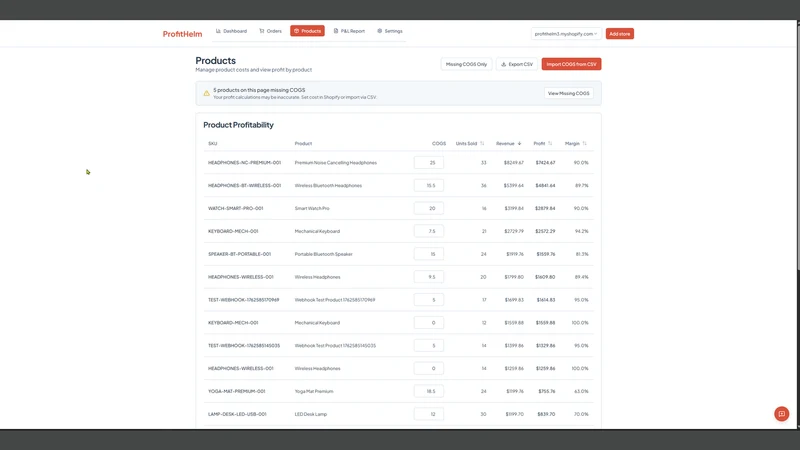Click the COGS column header
The height and width of the screenshot is (450, 800).
pyautogui.click(x=439, y=143)
